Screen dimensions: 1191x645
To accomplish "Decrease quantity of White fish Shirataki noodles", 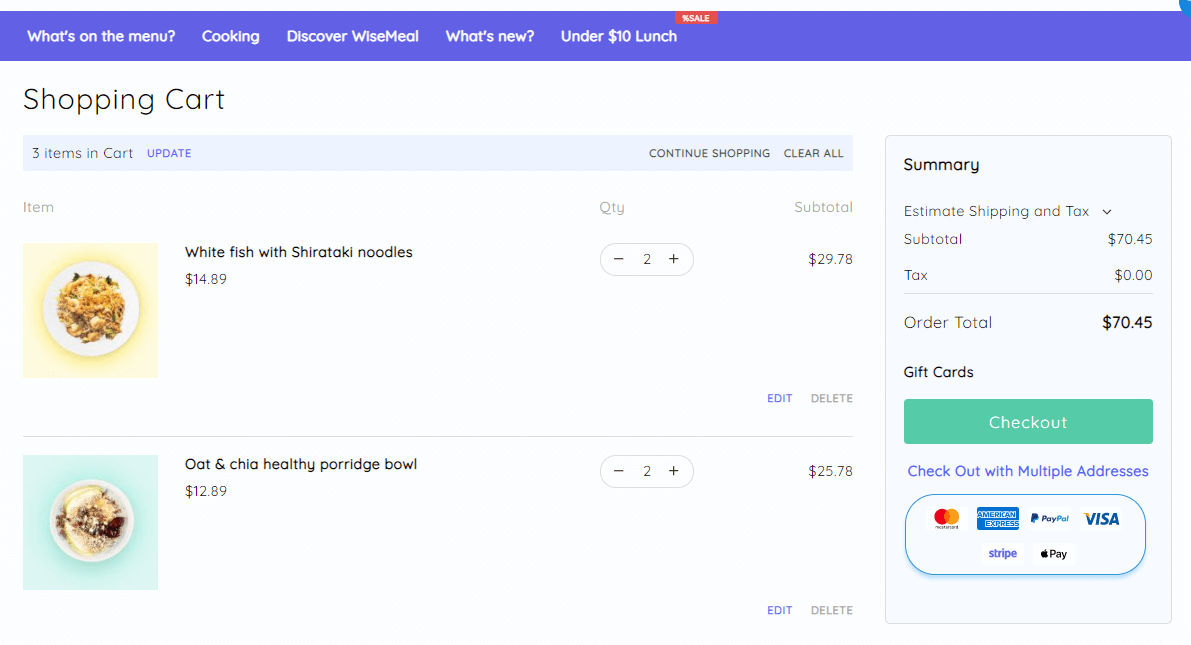I will click(x=619, y=259).
